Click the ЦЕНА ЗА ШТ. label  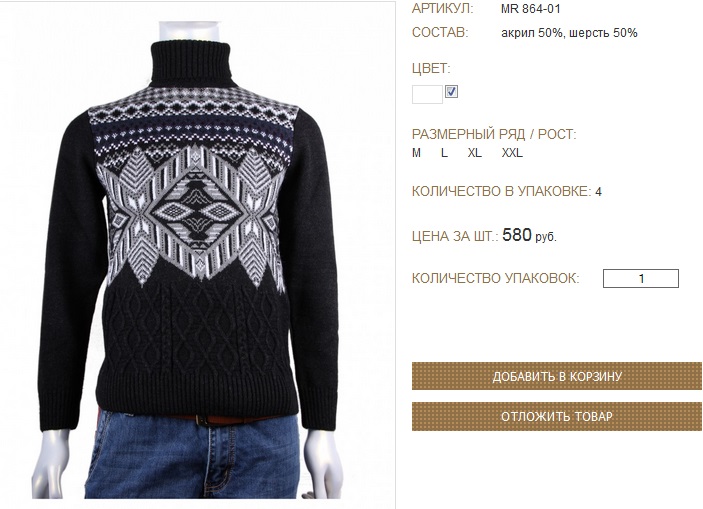[x=455, y=236]
